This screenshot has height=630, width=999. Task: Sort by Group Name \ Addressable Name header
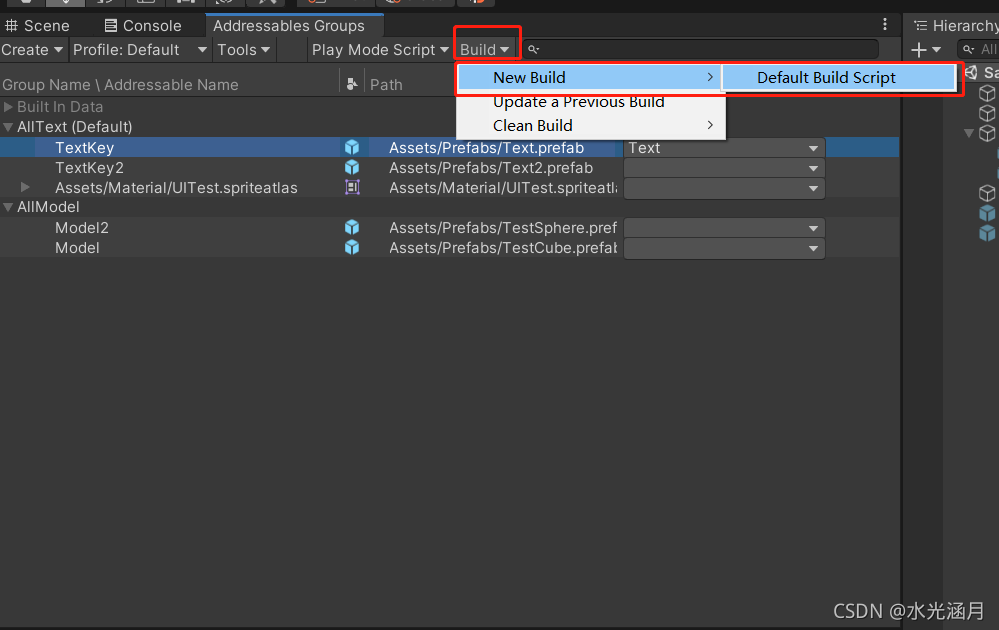(120, 85)
